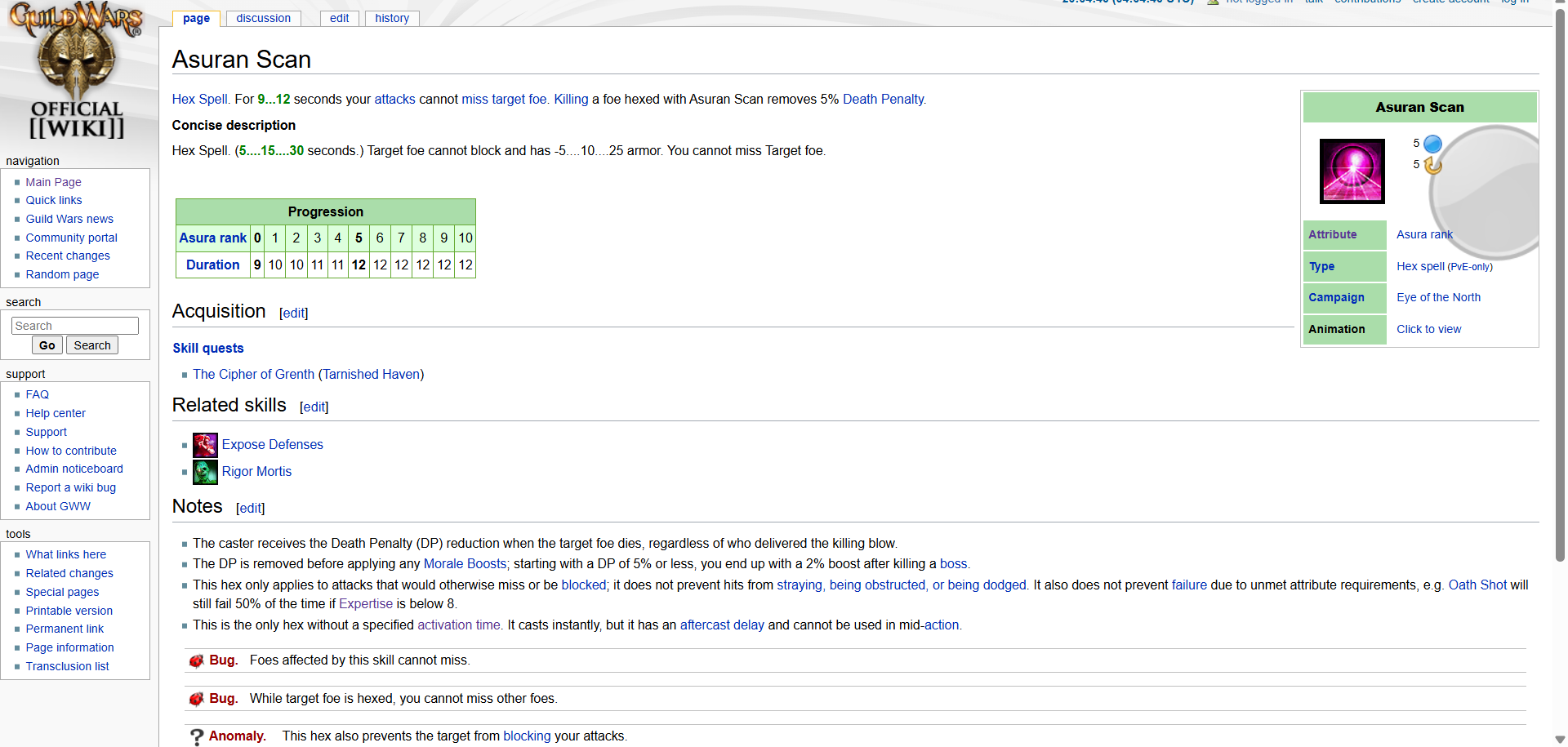Screen dimensions: 1568x747
Task: Click Duration in Progression table
Action: pos(212,265)
